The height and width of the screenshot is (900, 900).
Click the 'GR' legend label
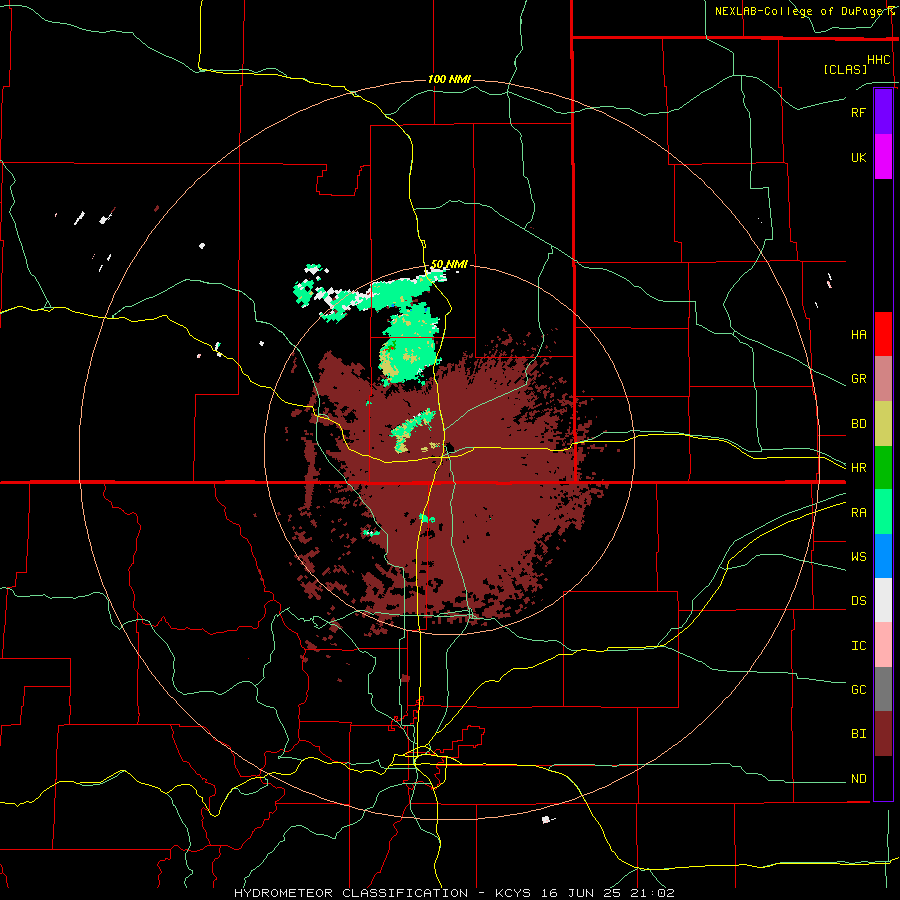[858, 379]
